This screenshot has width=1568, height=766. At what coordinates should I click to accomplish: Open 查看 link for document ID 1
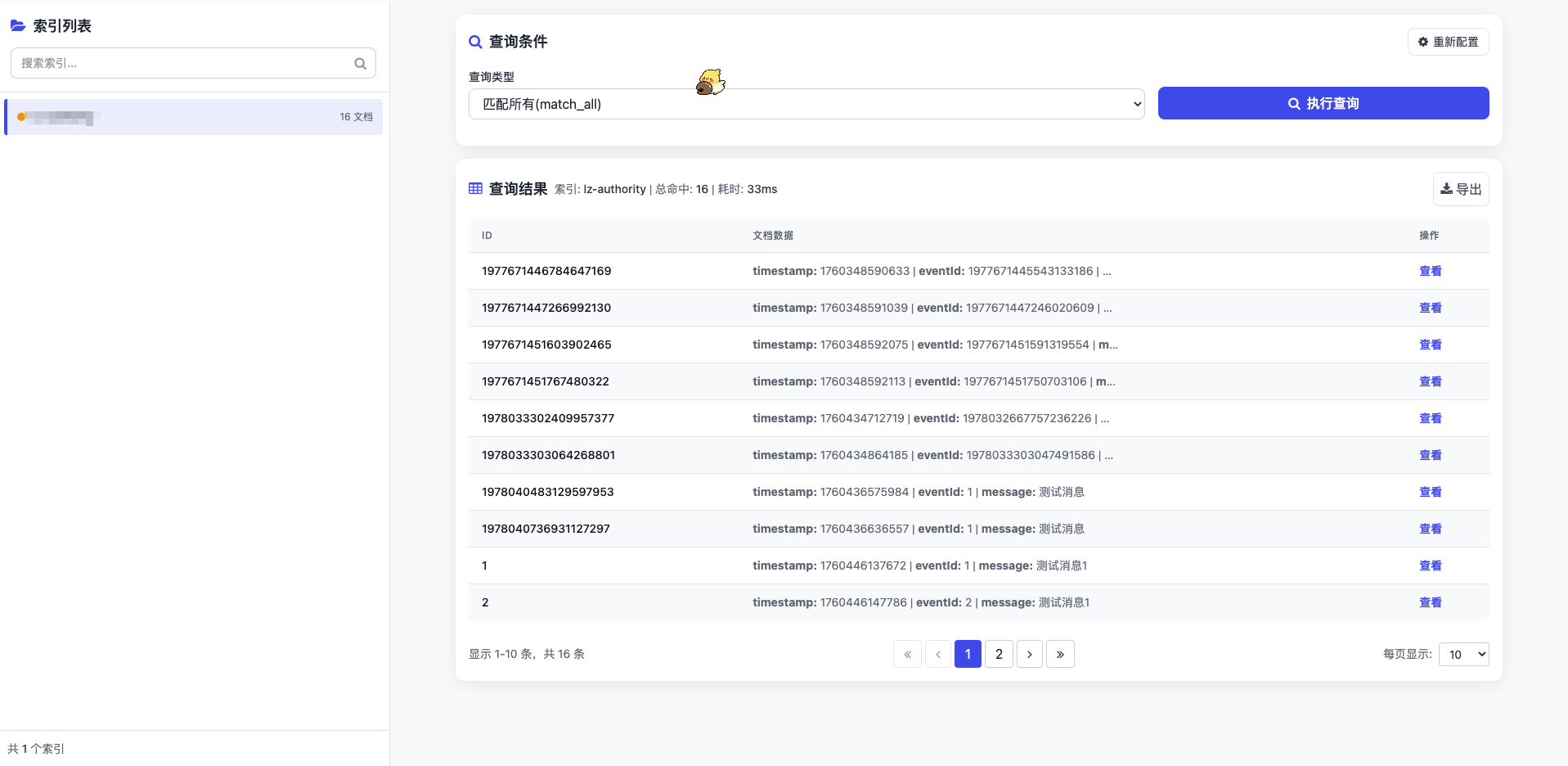click(x=1430, y=565)
